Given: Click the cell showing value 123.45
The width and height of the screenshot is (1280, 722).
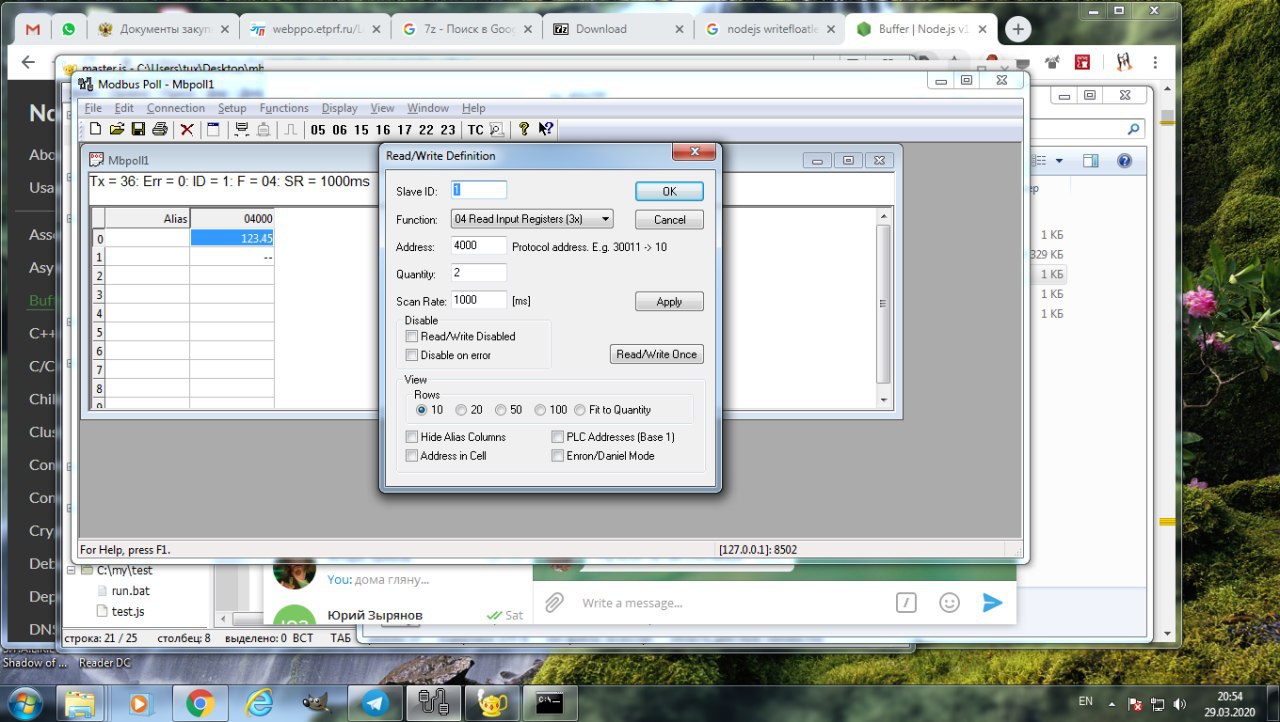Looking at the screenshot, I should coord(232,238).
